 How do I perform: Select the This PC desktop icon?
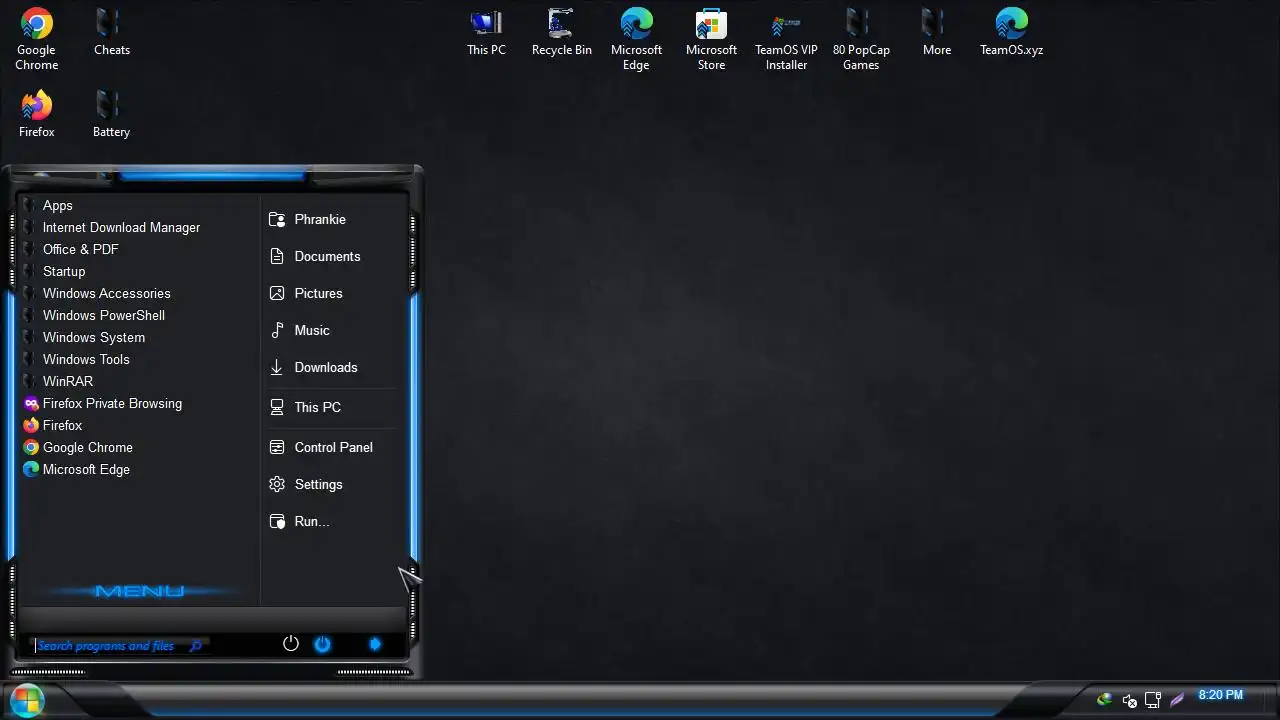tap(486, 33)
